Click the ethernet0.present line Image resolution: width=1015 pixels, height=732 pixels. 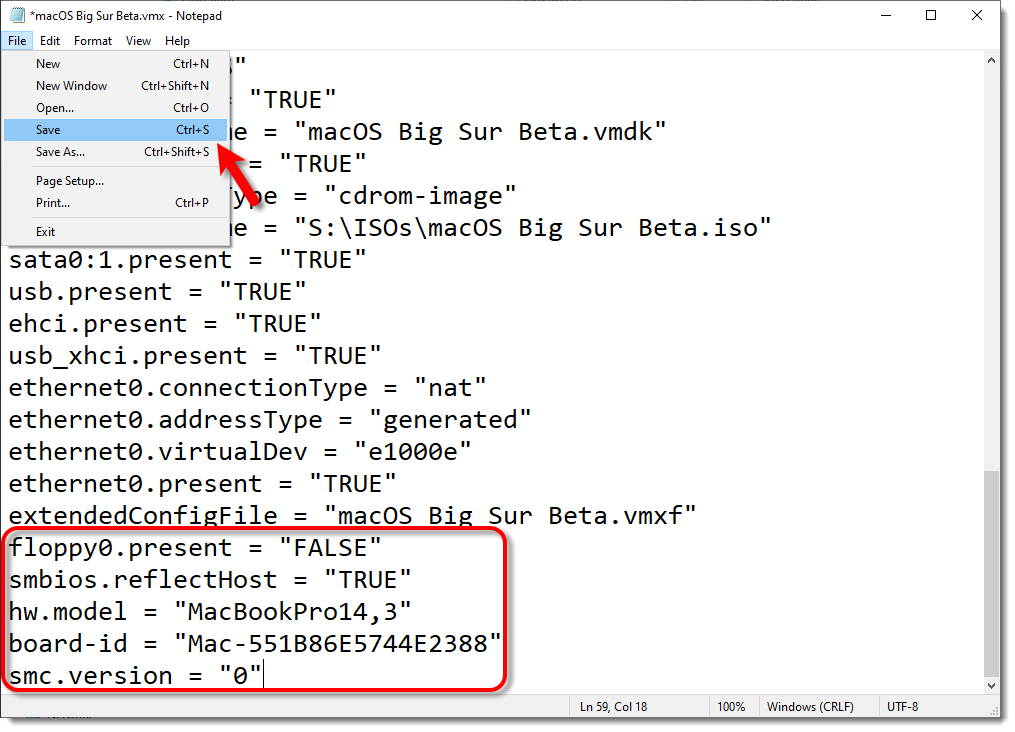coord(202,484)
